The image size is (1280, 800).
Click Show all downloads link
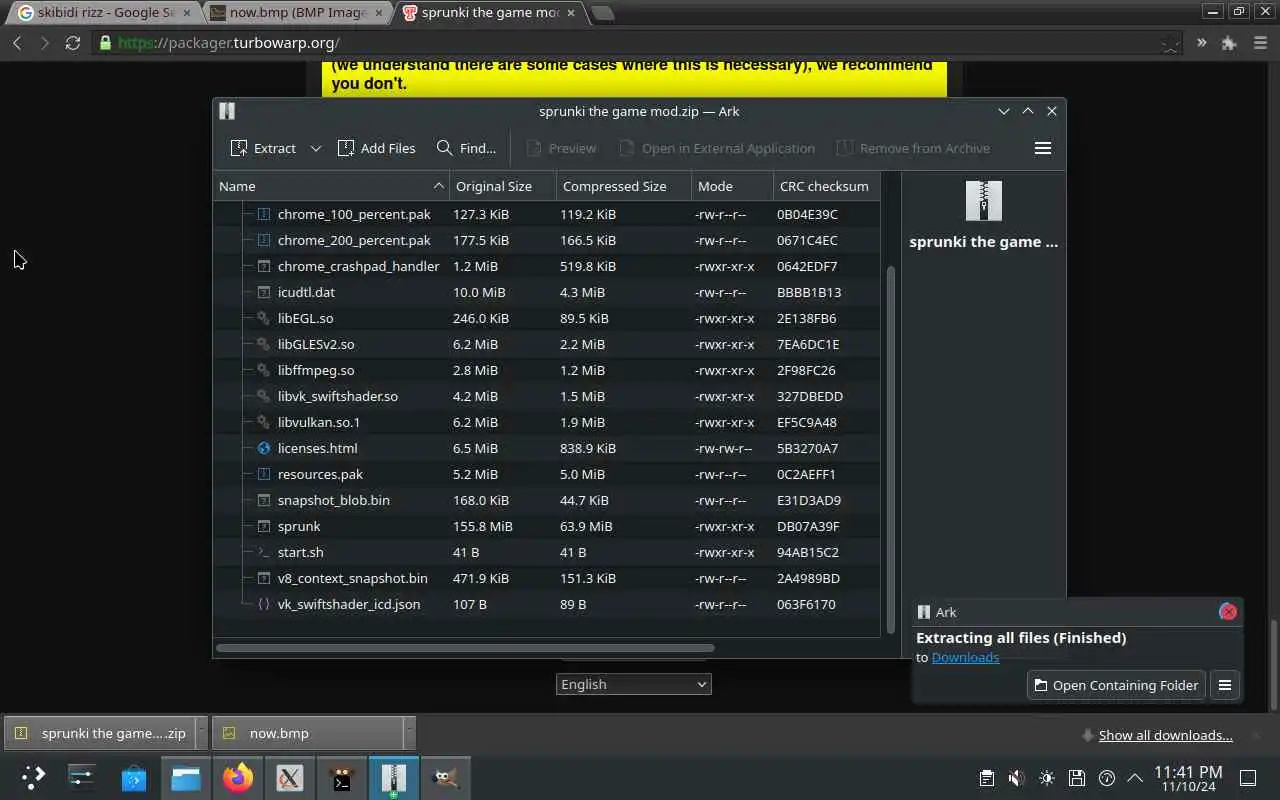1165,735
